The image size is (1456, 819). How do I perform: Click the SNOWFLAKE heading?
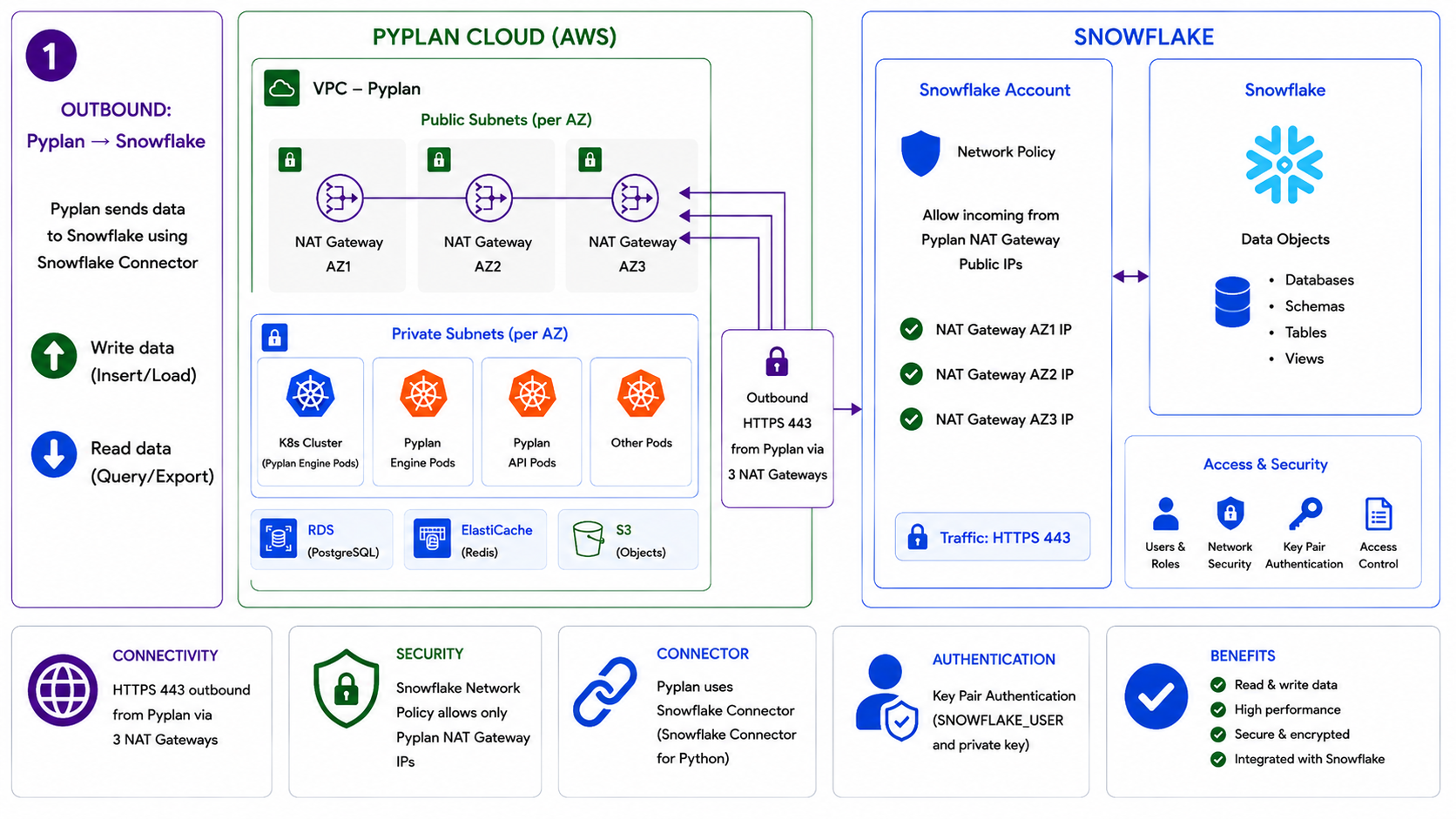coord(1143,37)
